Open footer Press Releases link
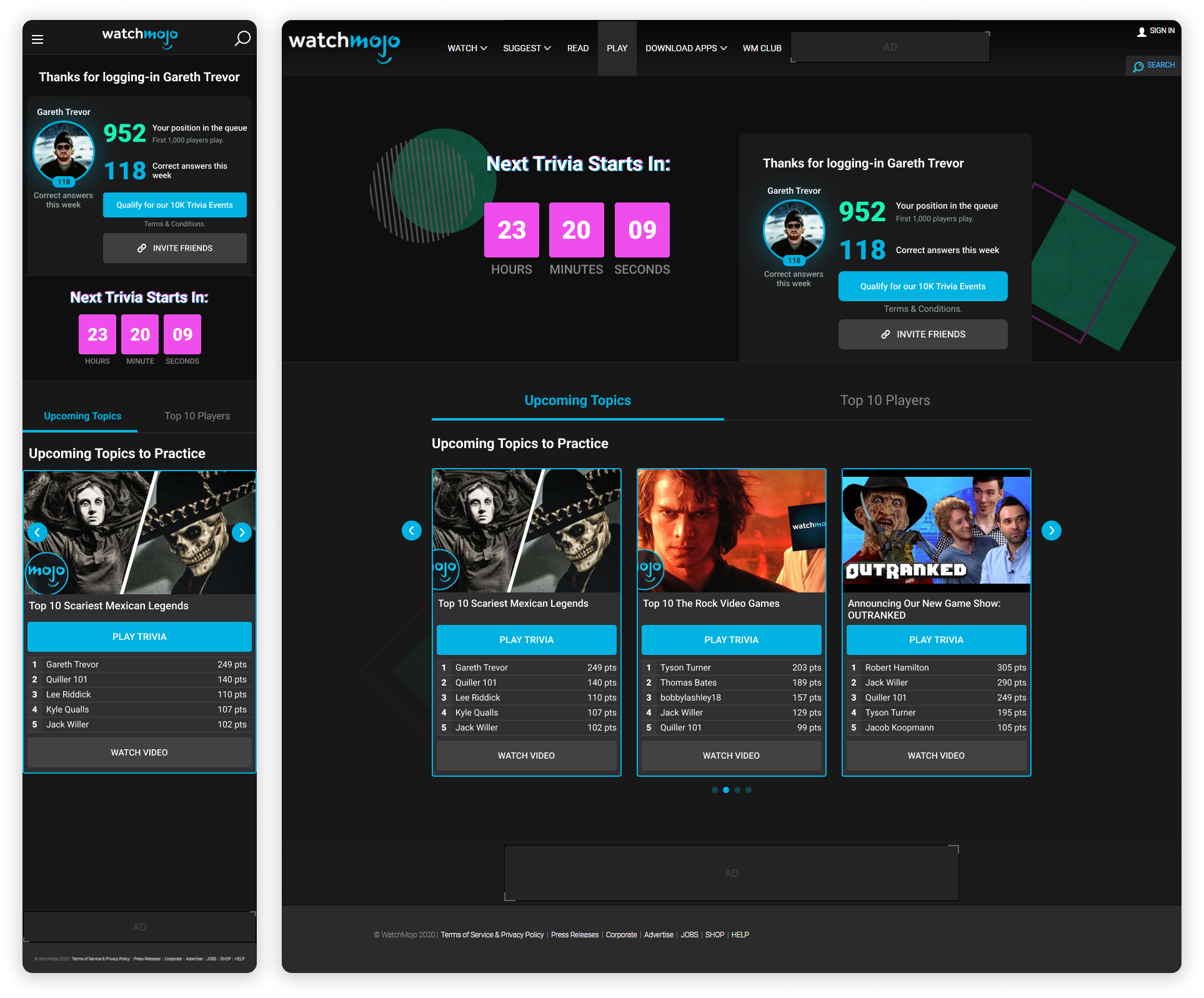Screen dimensions: 1204x998 [575, 935]
